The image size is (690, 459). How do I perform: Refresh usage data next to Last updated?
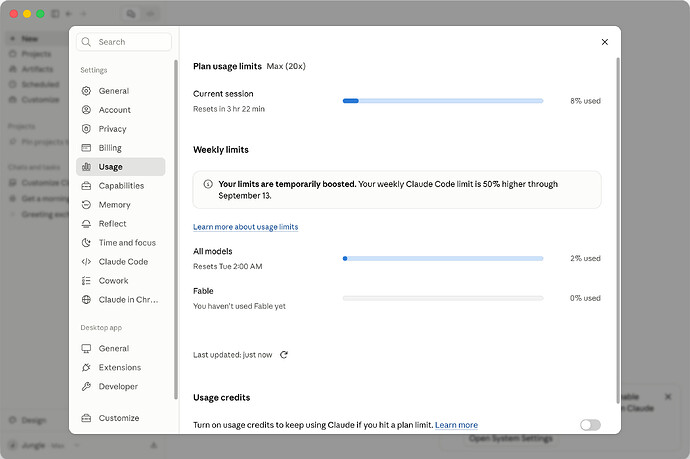click(x=284, y=355)
